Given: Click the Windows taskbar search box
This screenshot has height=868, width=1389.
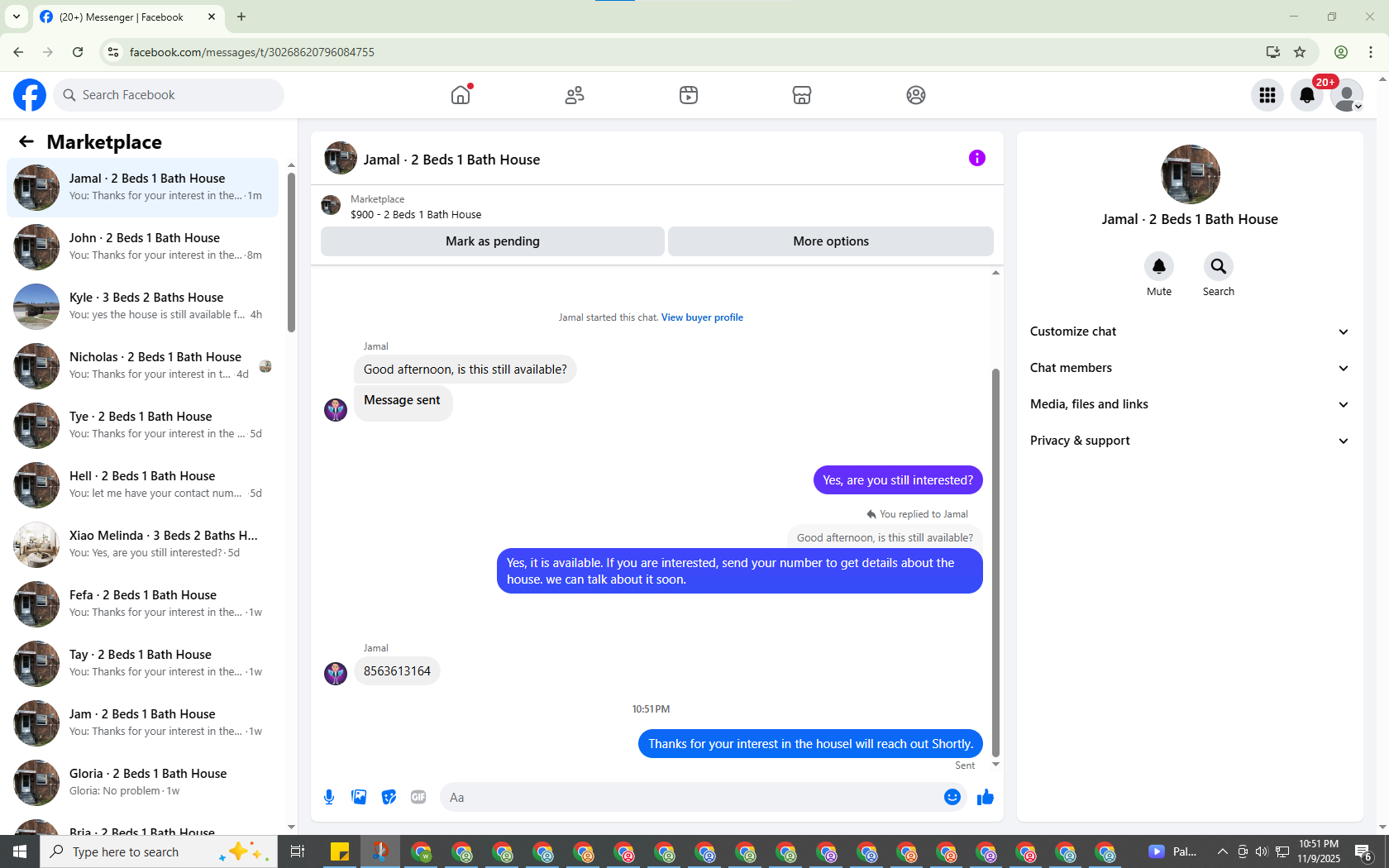Looking at the screenshot, I should click(x=159, y=851).
